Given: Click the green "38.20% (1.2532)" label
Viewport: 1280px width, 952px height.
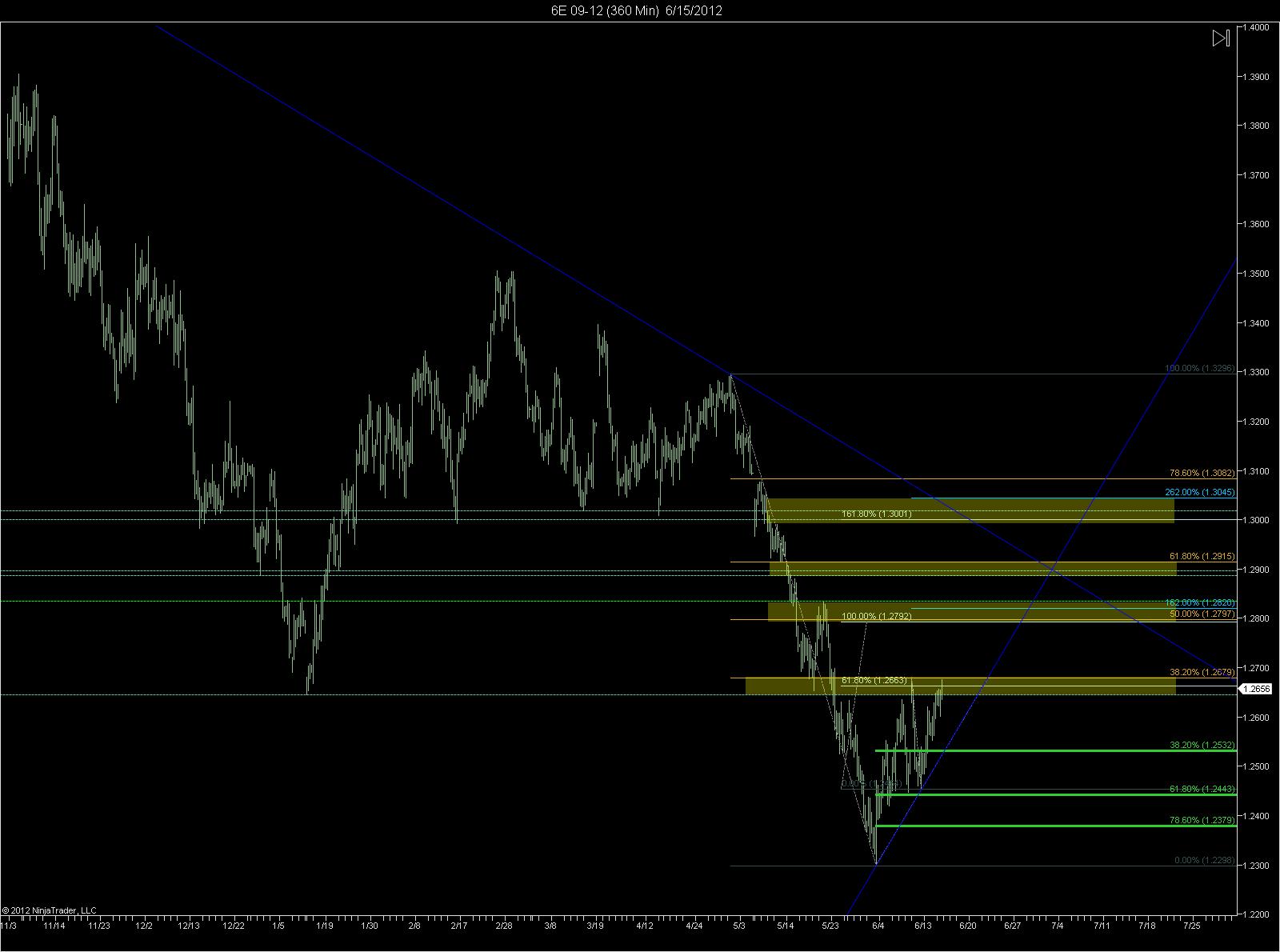Looking at the screenshot, I should [1202, 745].
